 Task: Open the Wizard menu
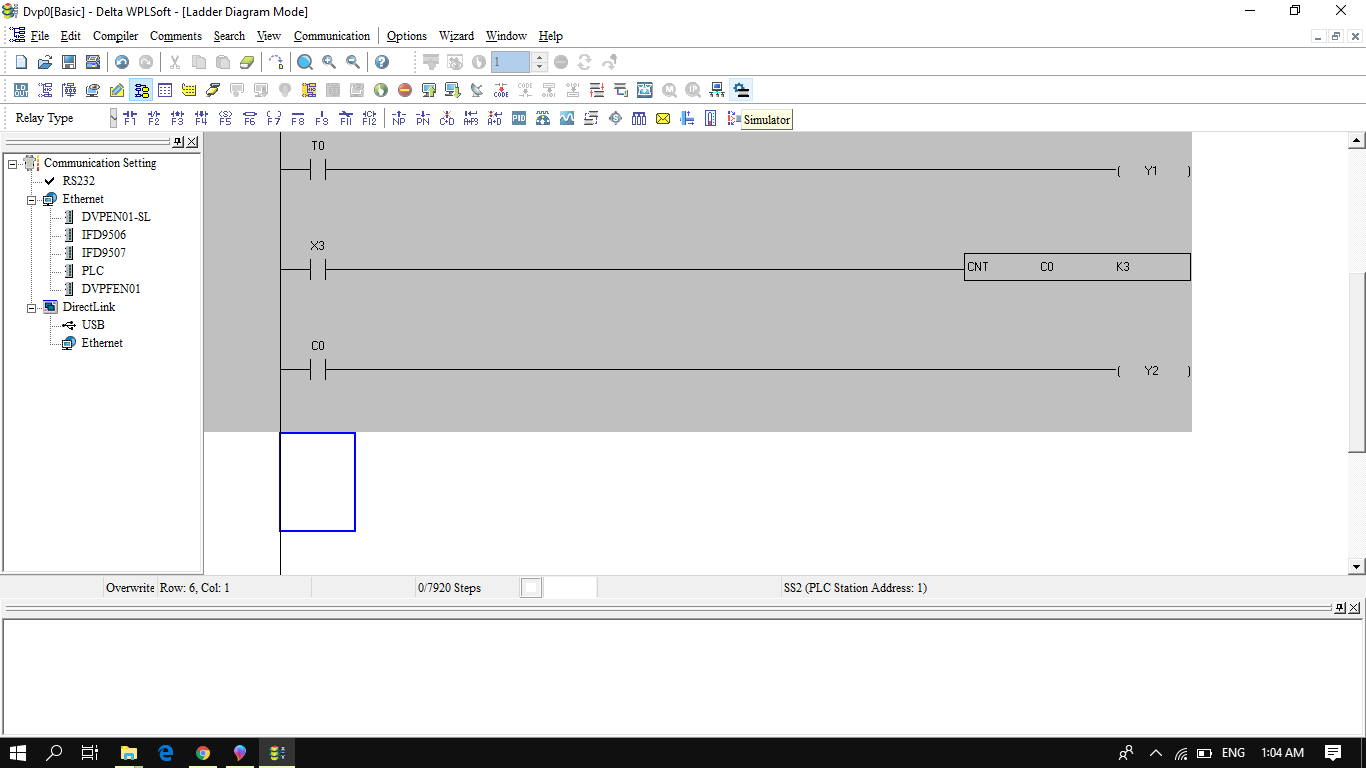456,36
